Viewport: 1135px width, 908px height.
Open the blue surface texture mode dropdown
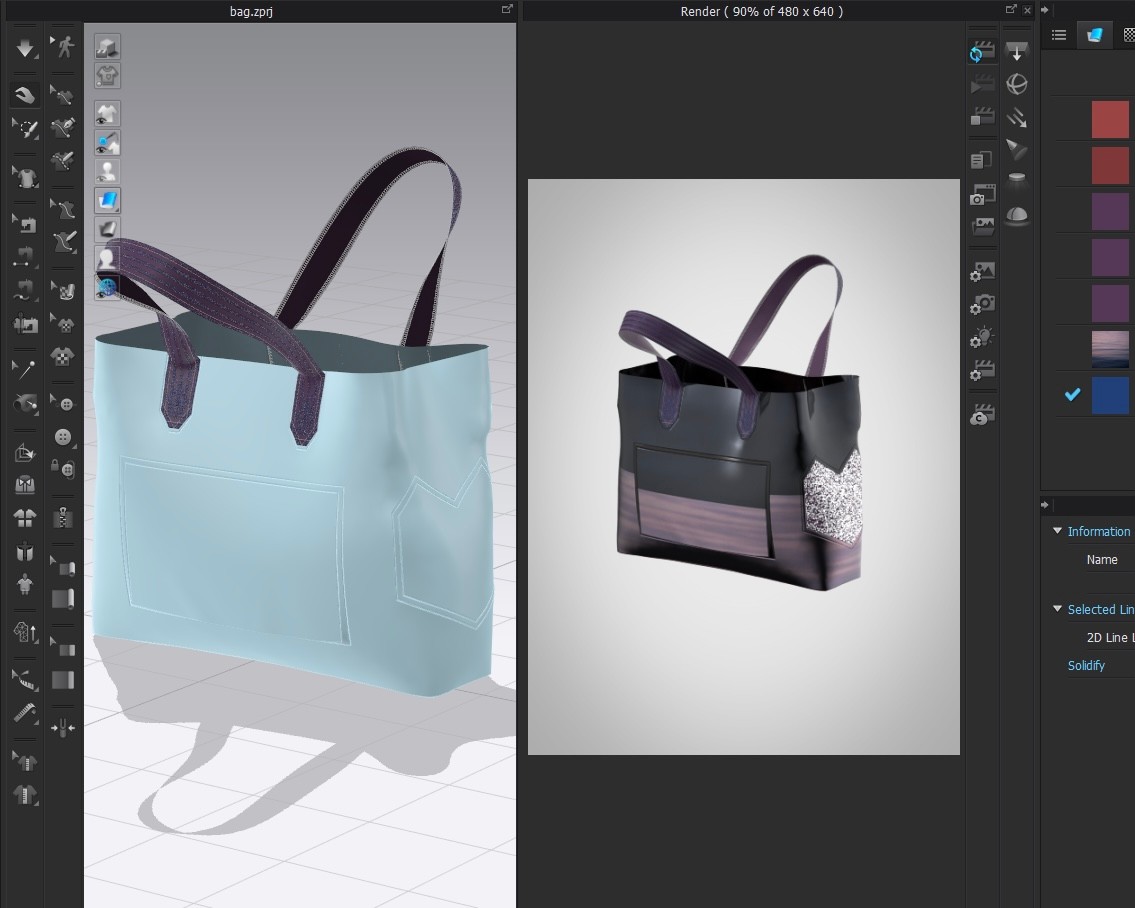(107, 200)
